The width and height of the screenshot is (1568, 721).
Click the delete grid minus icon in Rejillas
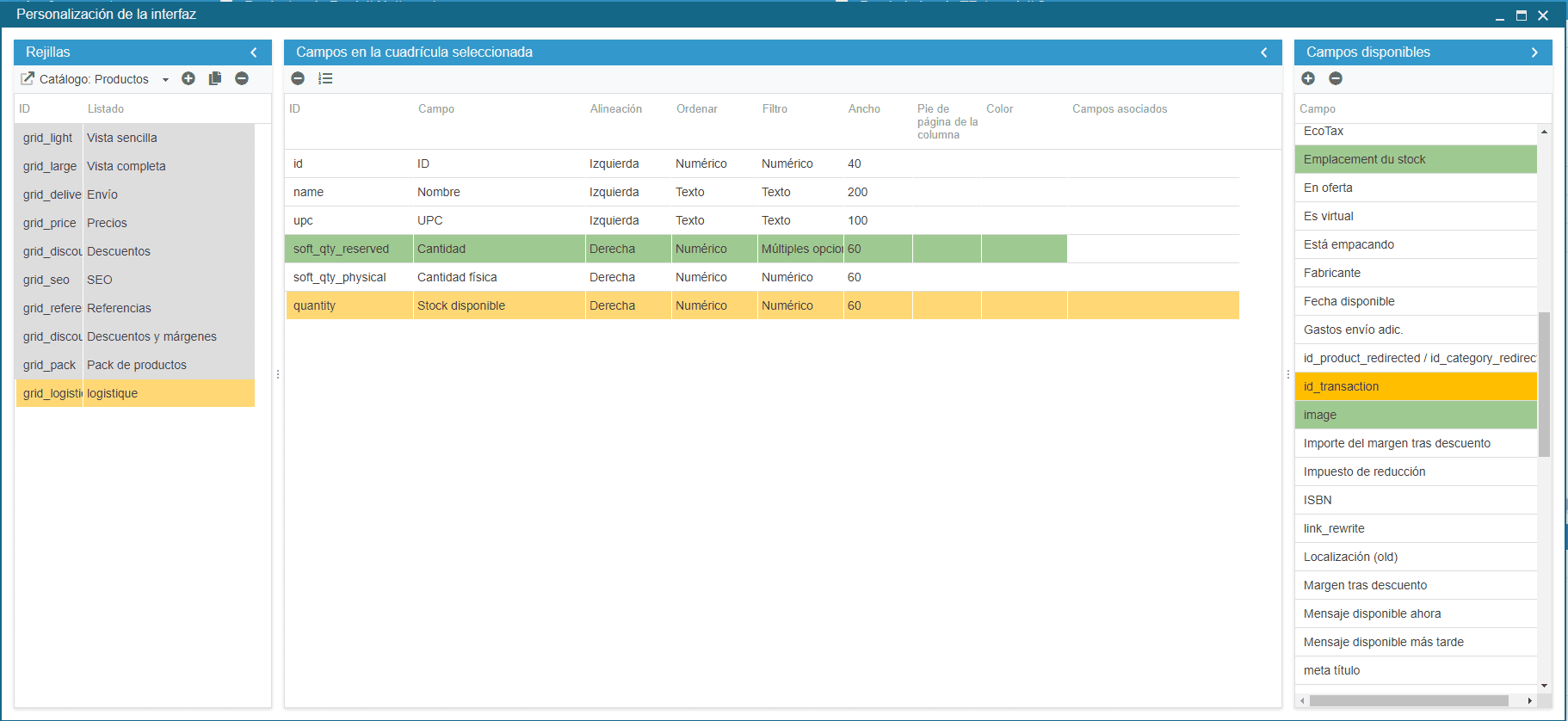pos(242,78)
